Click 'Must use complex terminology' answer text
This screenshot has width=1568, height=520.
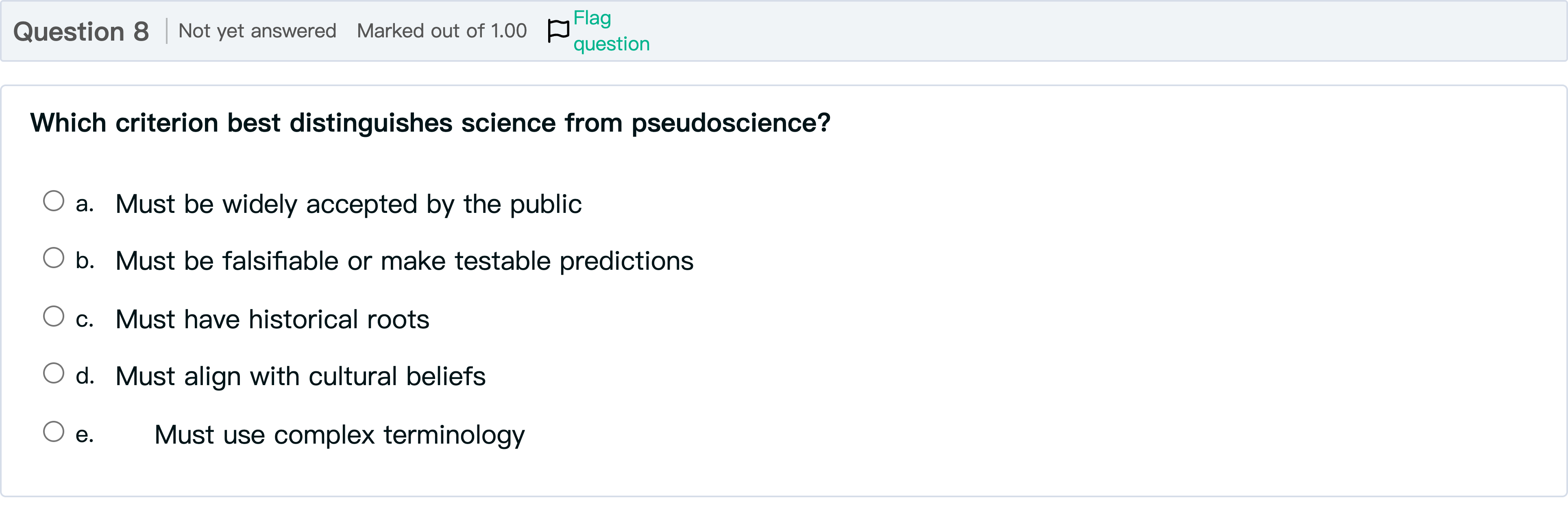339,435
